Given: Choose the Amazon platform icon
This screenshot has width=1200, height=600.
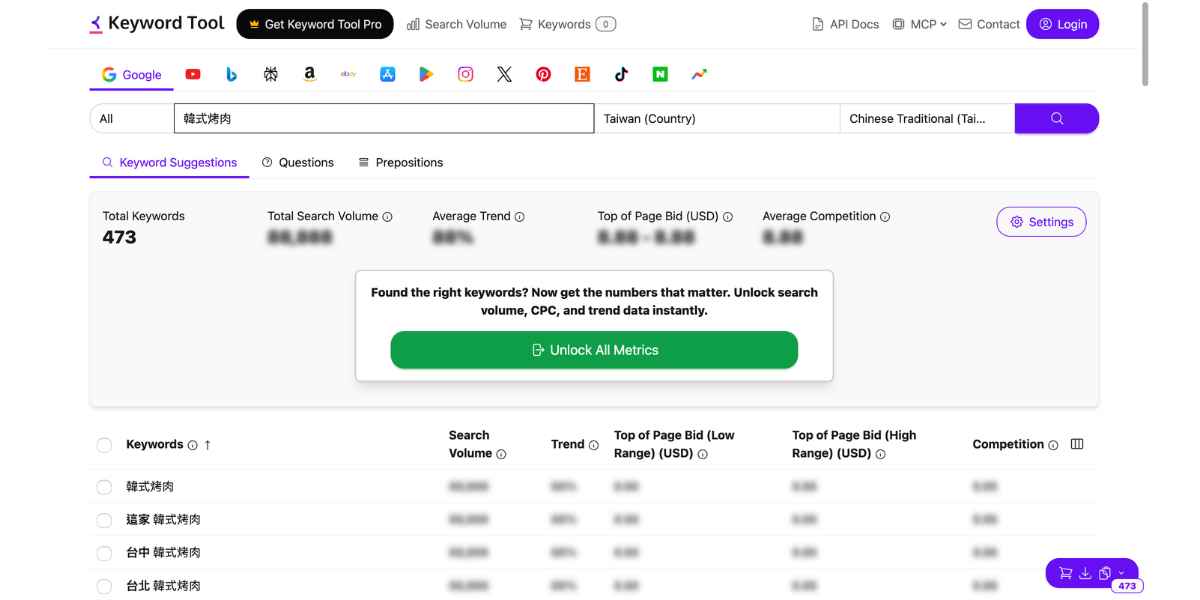Looking at the screenshot, I should click(x=310, y=74).
